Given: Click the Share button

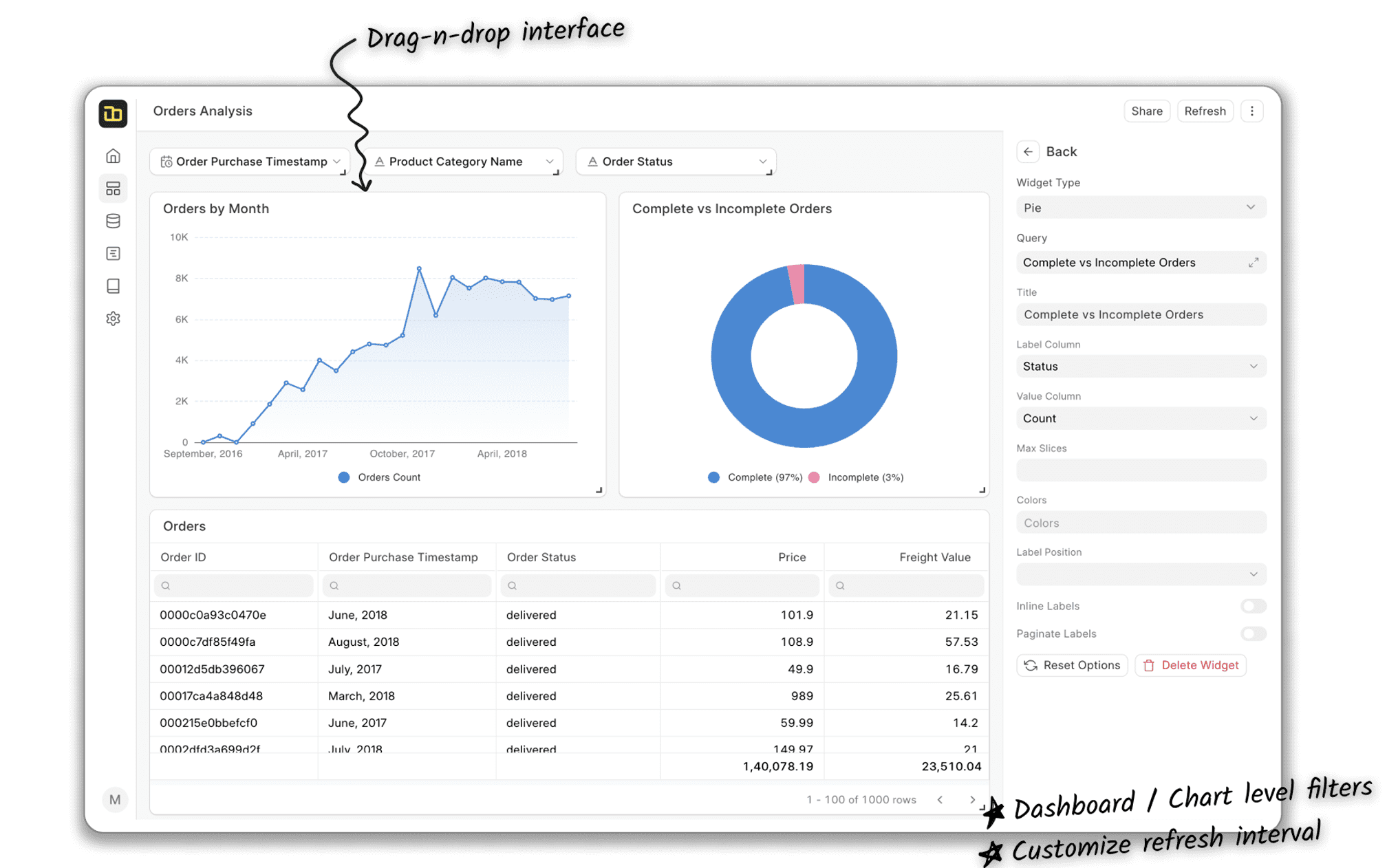Looking at the screenshot, I should 1146,111.
